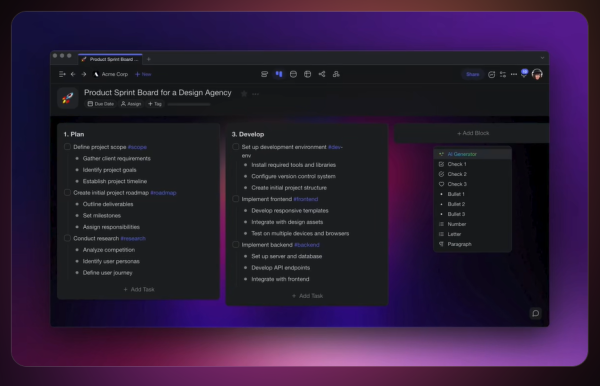
Task: Open the title's three-dot options
Action: coord(255,94)
